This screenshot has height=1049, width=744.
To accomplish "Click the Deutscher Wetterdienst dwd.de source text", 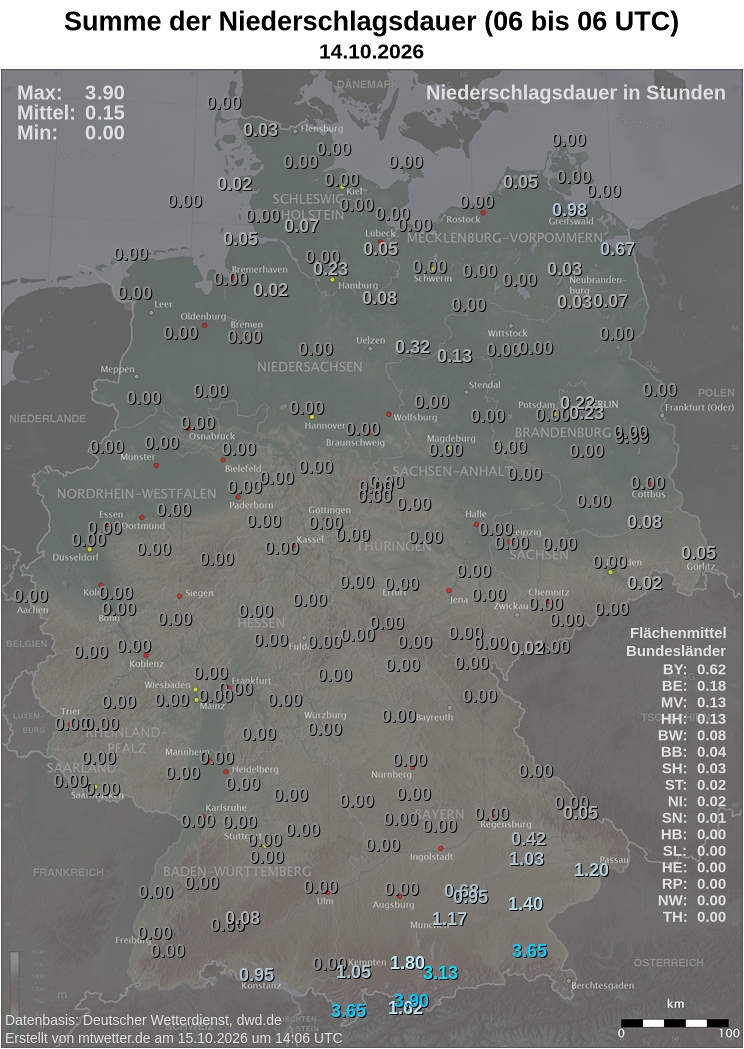I will pyautogui.click(x=144, y=1020).
